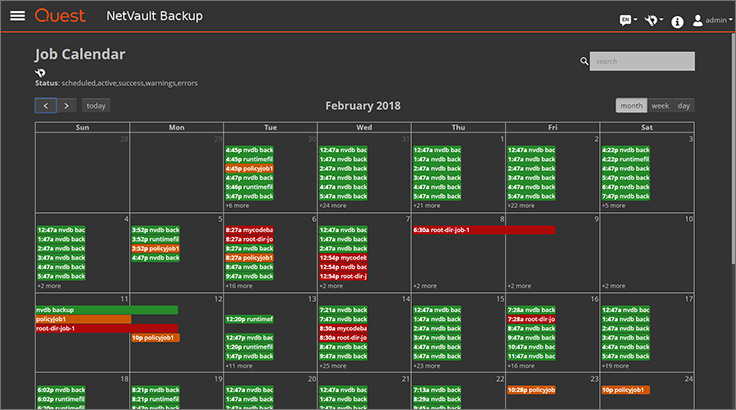The image size is (736, 410).
Task: Click the Quest logo
Action: tap(60, 15)
